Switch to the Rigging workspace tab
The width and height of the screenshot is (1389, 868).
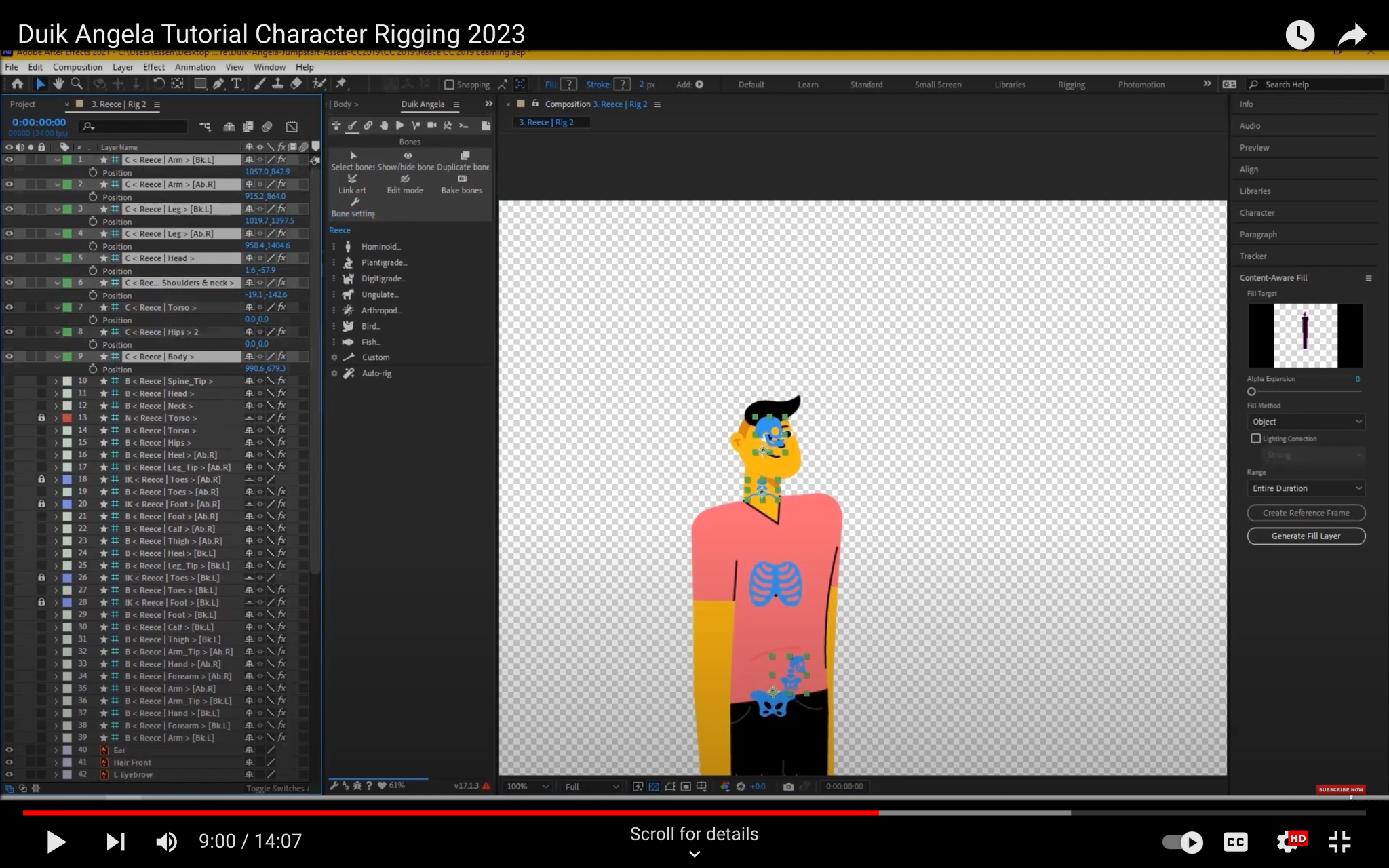[x=1071, y=85]
